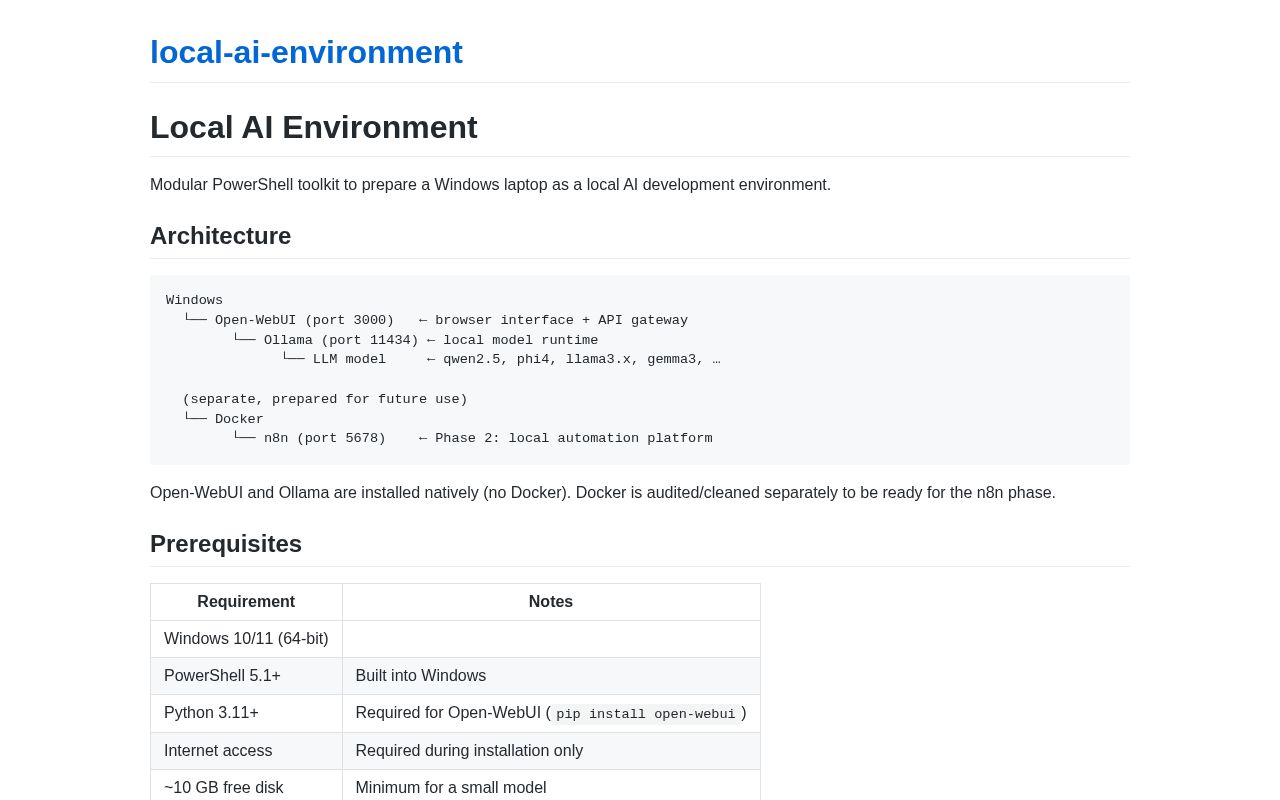Click the LLM model code line
The image size is (1280, 800).
500,360
